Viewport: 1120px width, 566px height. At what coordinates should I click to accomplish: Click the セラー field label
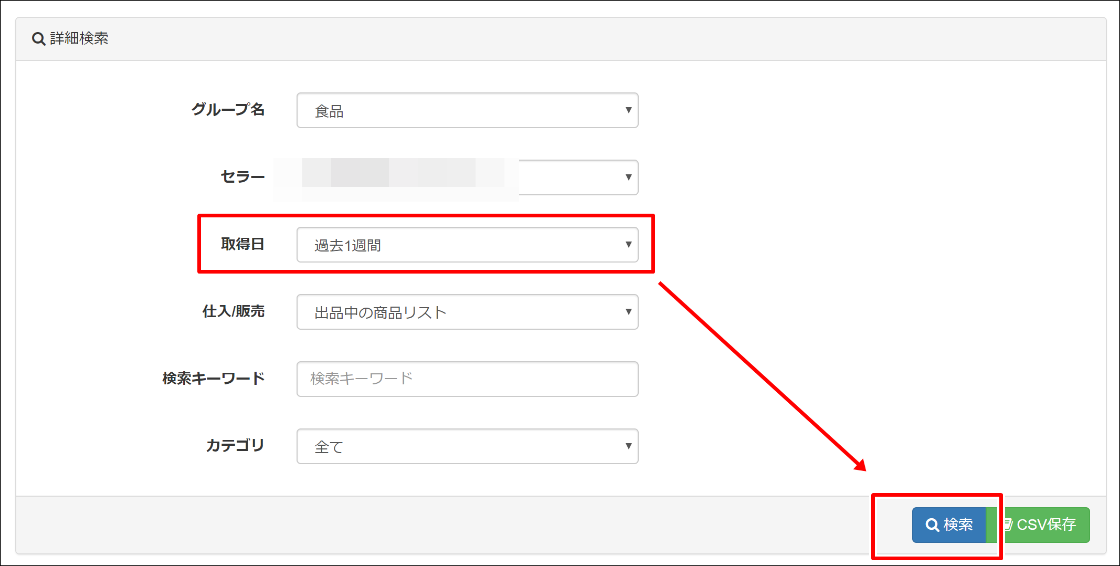pyautogui.click(x=243, y=177)
